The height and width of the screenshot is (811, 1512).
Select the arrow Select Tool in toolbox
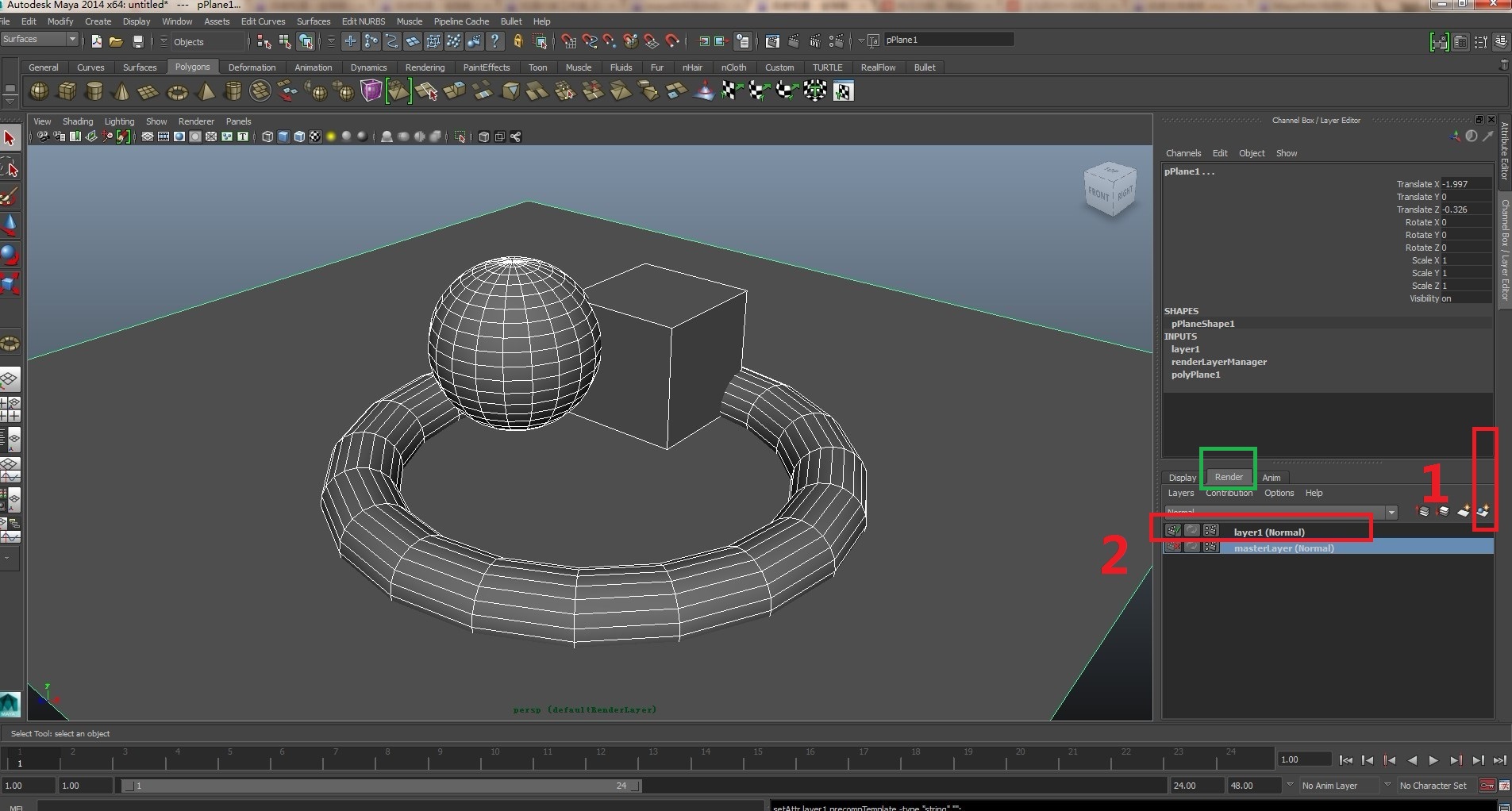[10, 138]
